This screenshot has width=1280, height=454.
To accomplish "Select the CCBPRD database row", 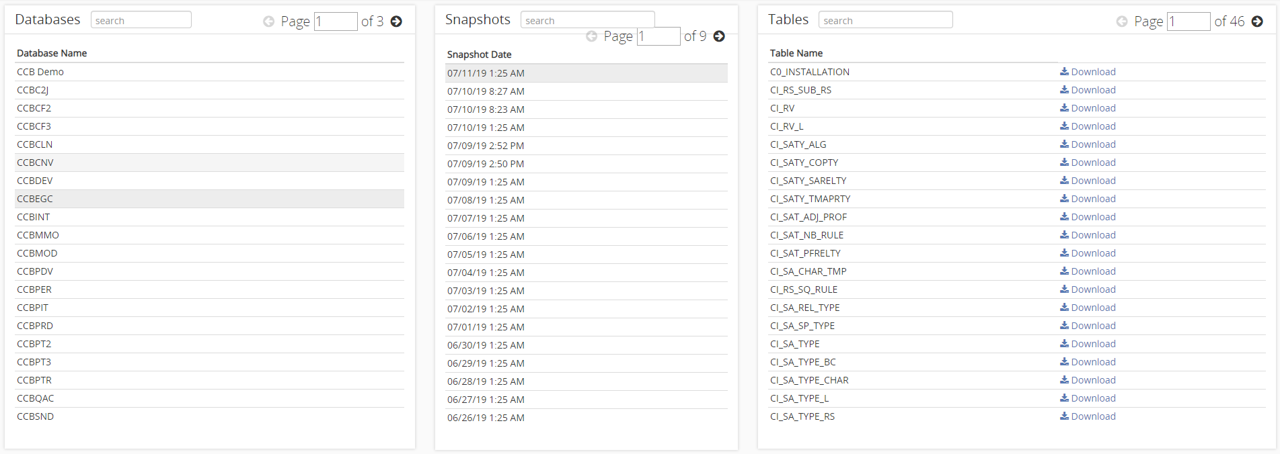I will [x=210, y=326].
